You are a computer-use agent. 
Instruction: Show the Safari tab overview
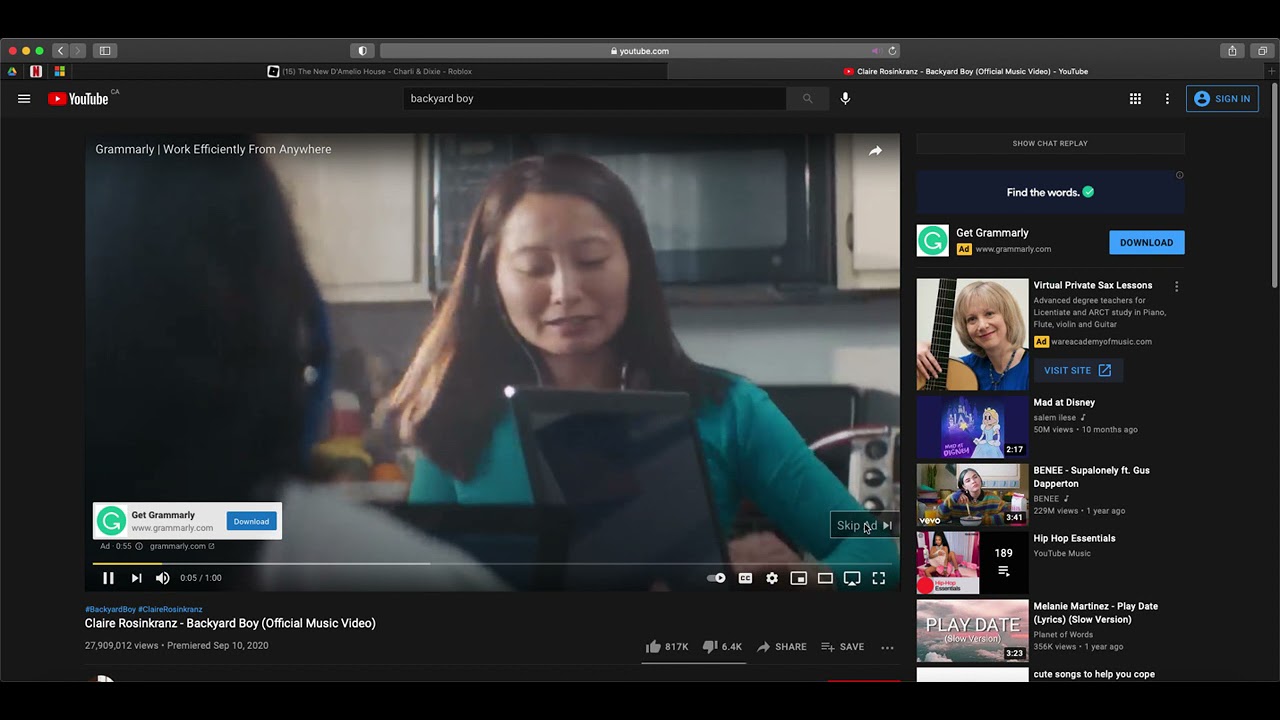[x=1262, y=51]
